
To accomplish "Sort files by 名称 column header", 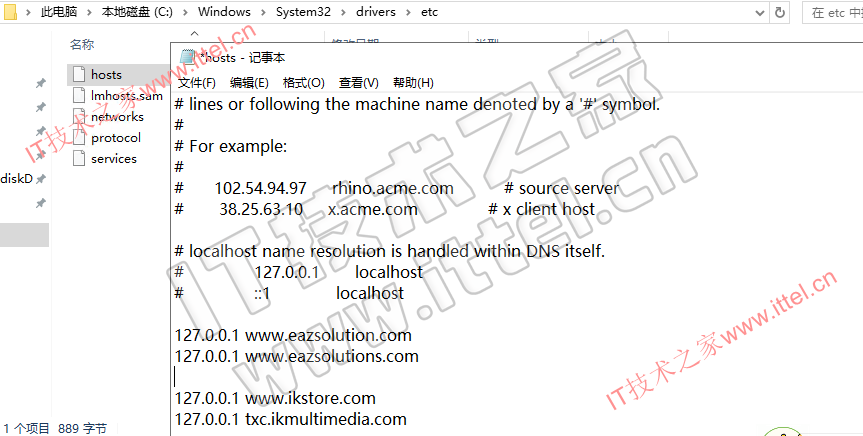I will (82, 45).
